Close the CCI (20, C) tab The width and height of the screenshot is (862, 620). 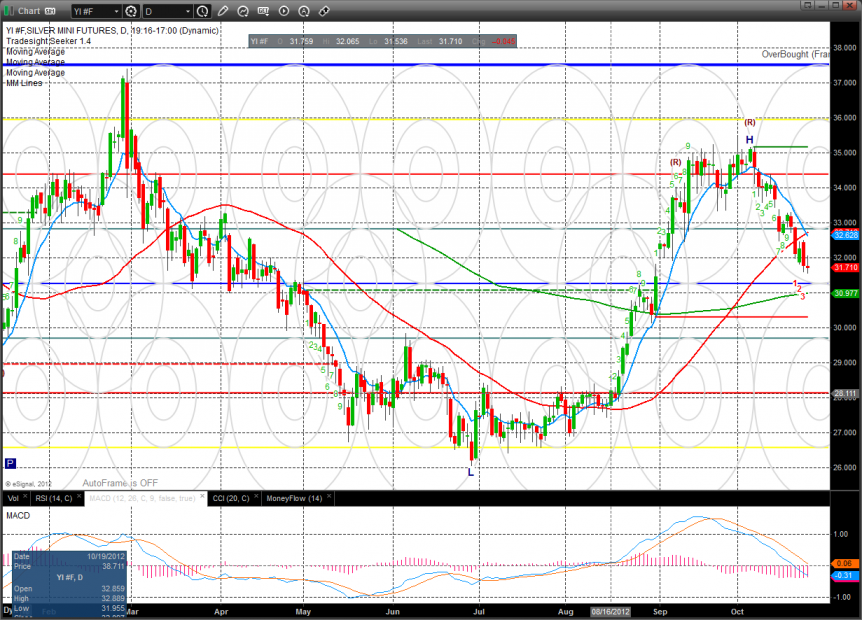tap(256, 496)
